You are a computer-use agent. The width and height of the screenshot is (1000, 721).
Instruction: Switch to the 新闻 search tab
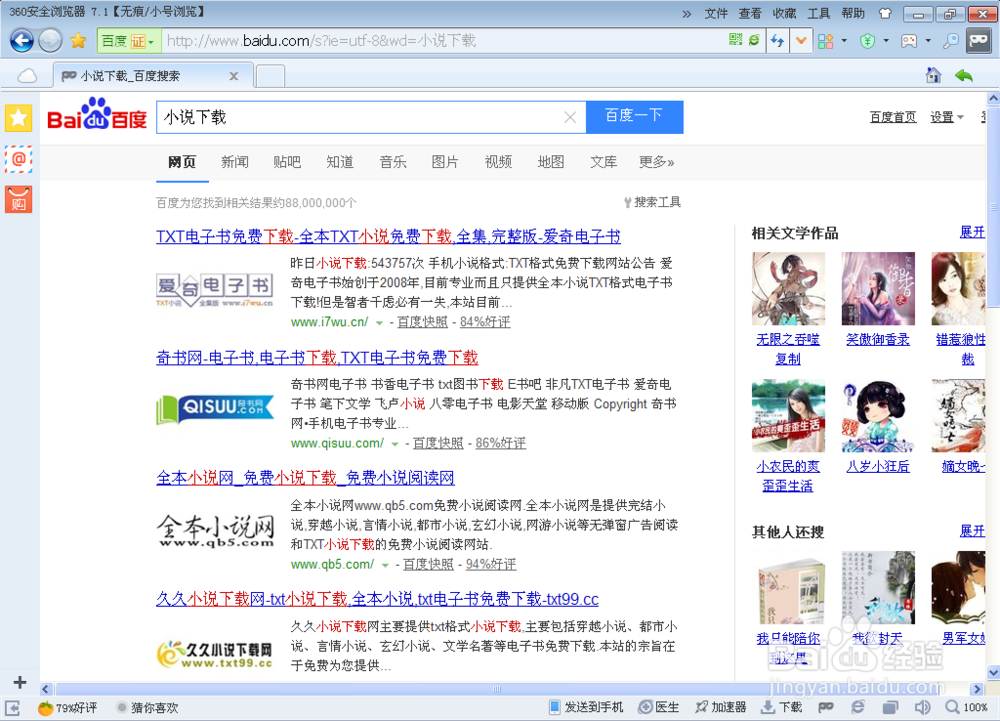pyautogui.click(x=234, y=162)
